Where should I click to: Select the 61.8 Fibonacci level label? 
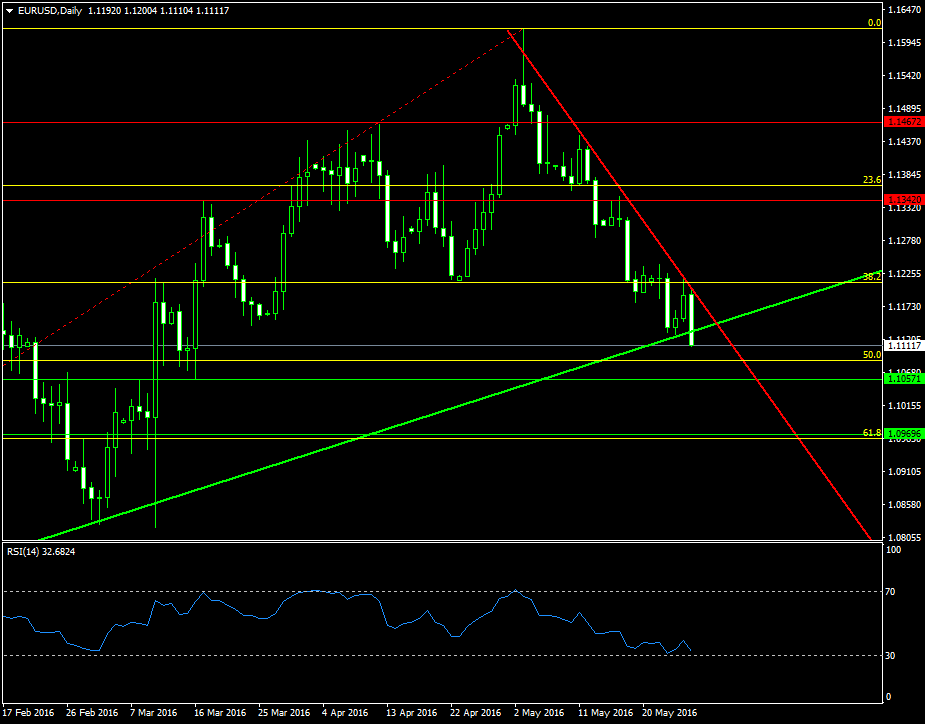pyautogui.click(x=871, y=432)
